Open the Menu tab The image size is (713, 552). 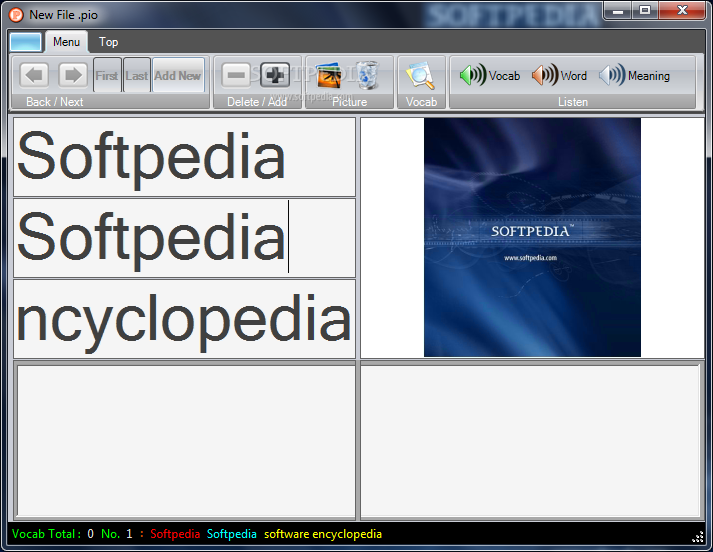click(x=66, y=42)
